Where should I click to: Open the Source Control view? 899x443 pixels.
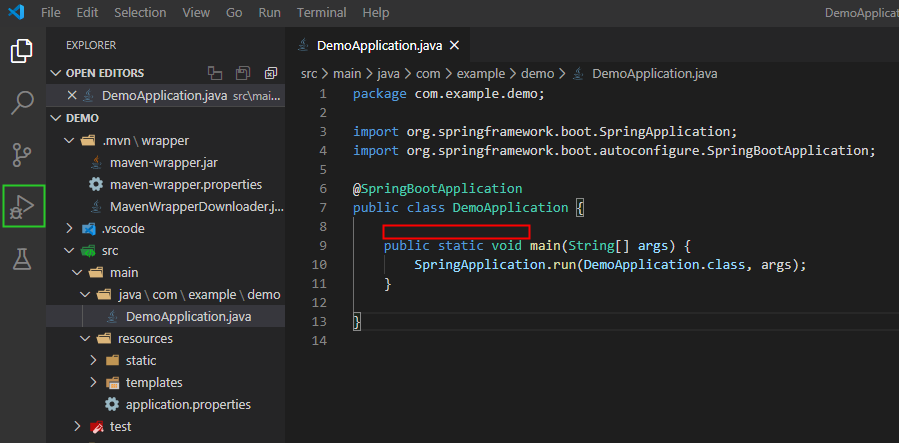click(22, 155)
